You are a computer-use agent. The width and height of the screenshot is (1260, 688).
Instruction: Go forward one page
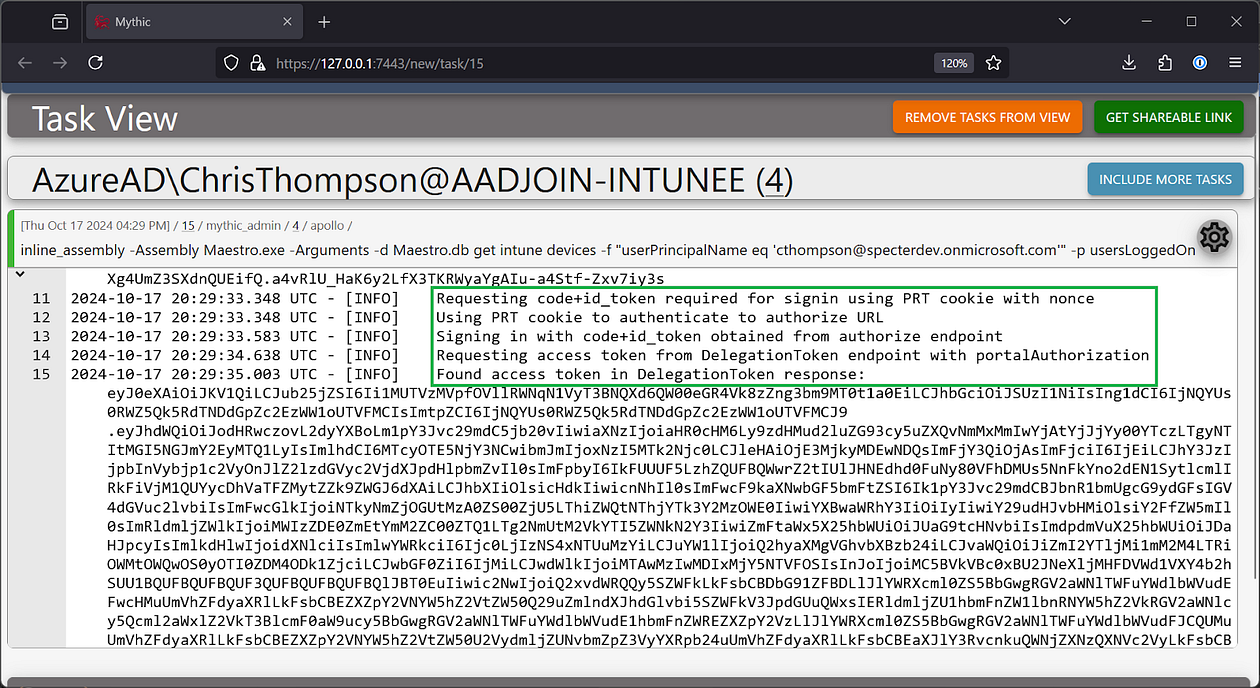[60, 63]
